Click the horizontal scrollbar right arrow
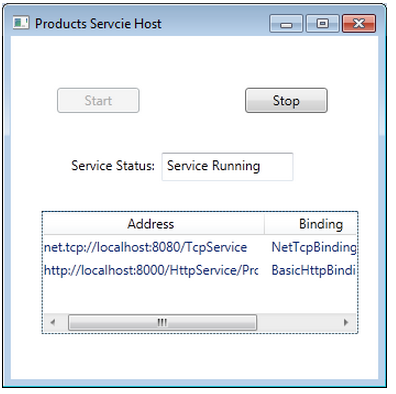396x394 pixels. click(346, 322)
